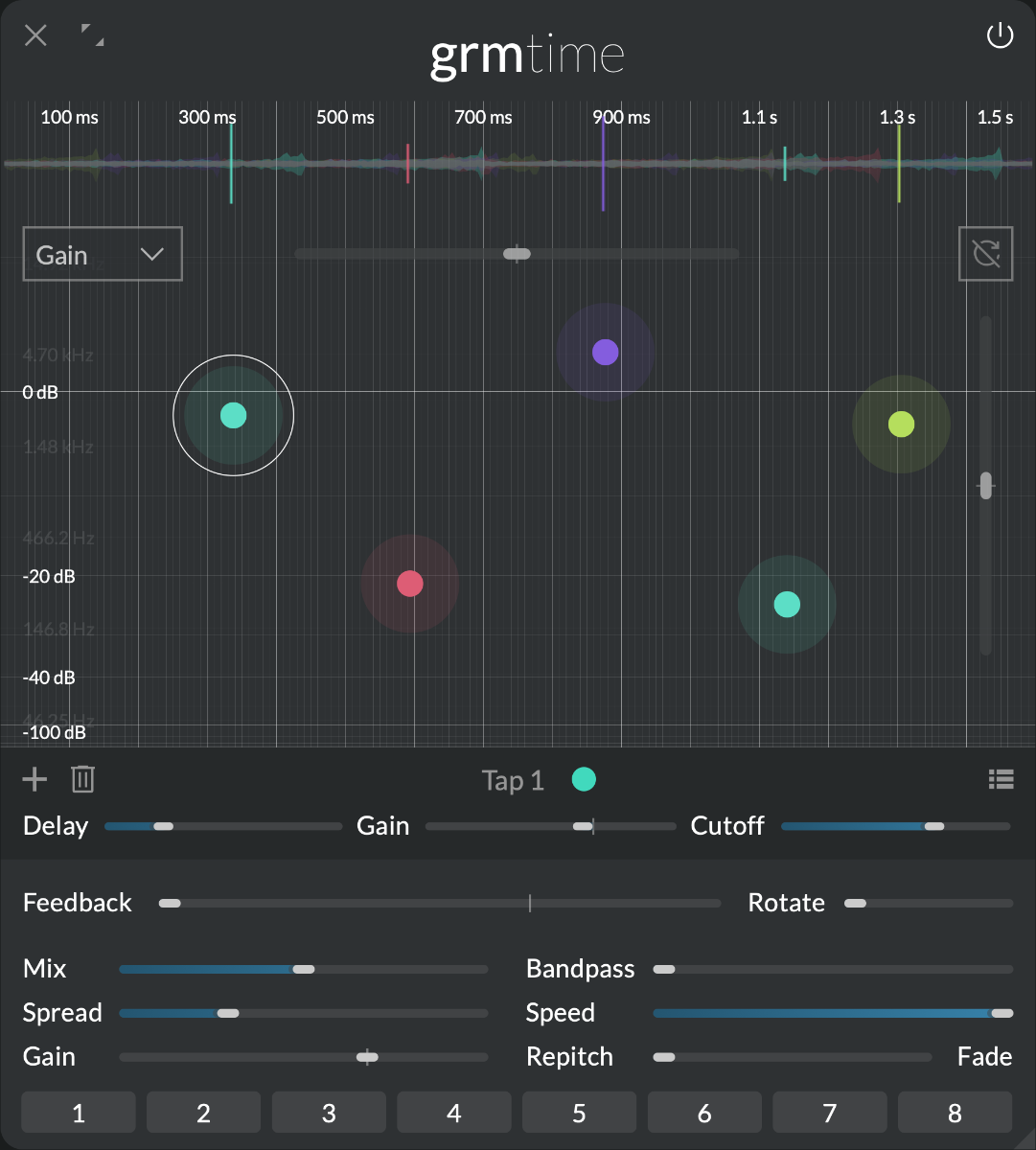Delete the tap using trash icon
The width and height of the screenshot is (1036, 1150).
83,779
